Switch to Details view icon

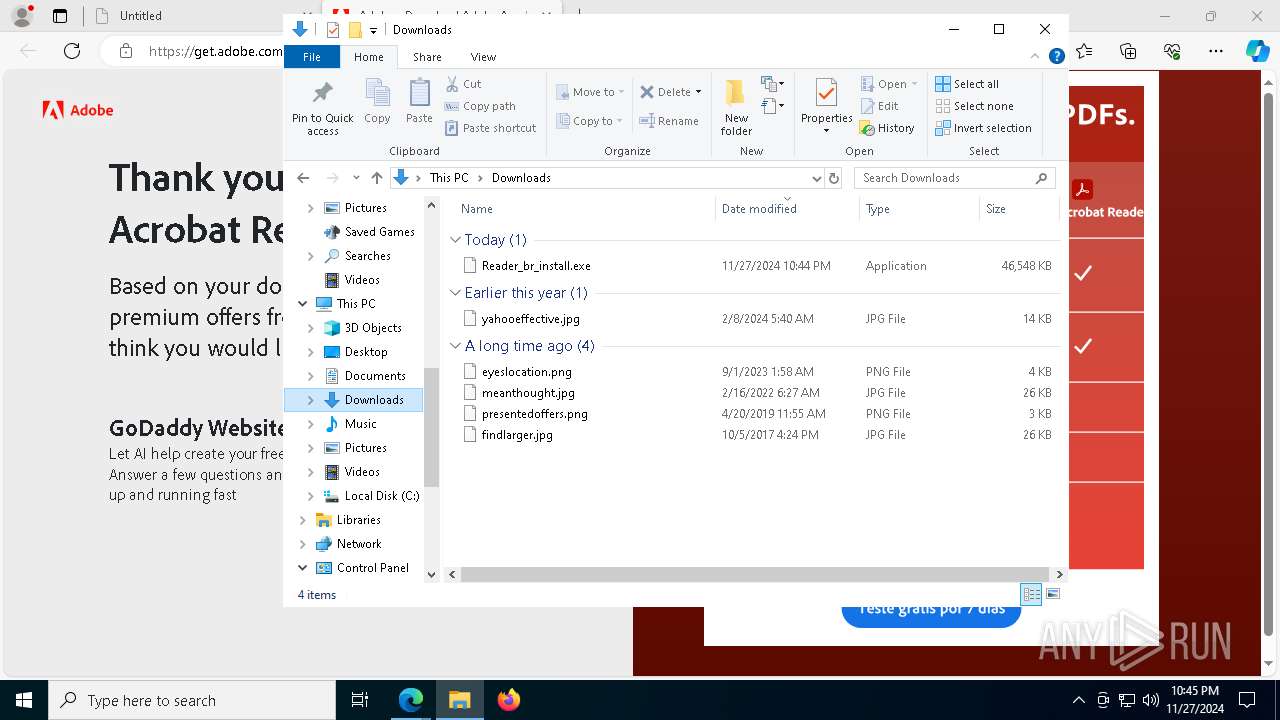tap(1031, 594)
